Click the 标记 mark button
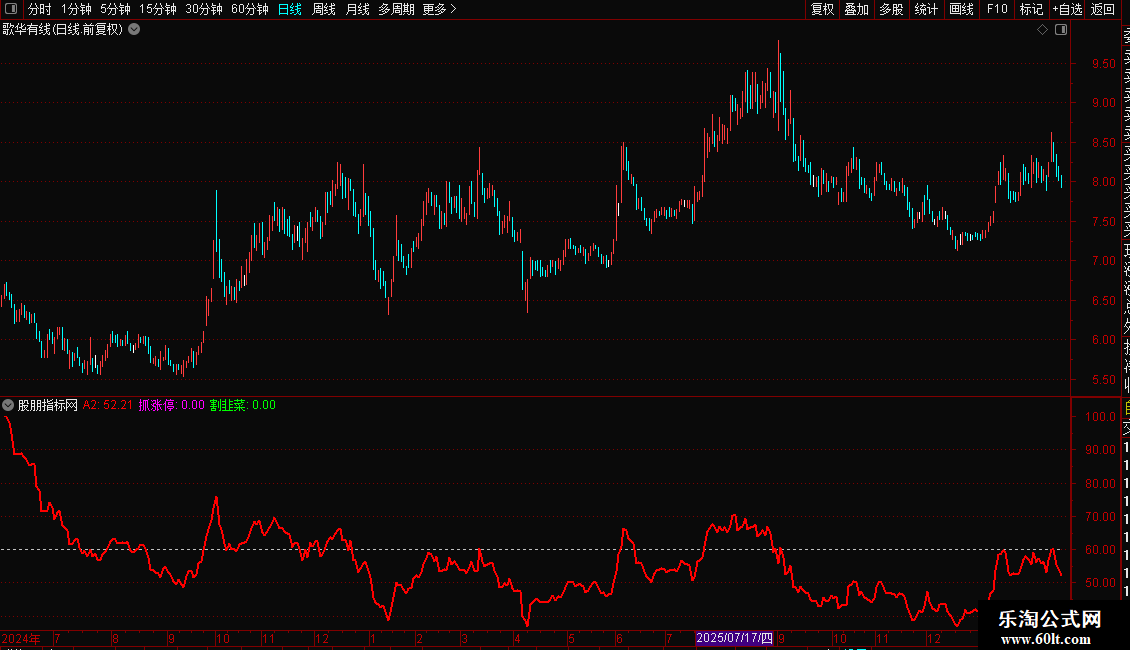This screenshot has width=1130, height=650. click(x=1031, y=9)
